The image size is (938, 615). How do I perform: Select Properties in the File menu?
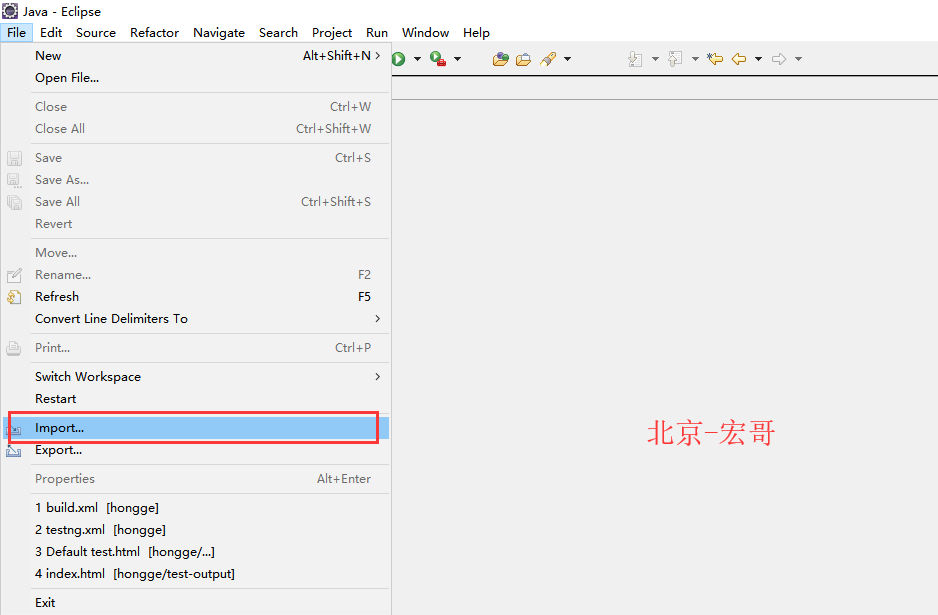coord(196,479)
